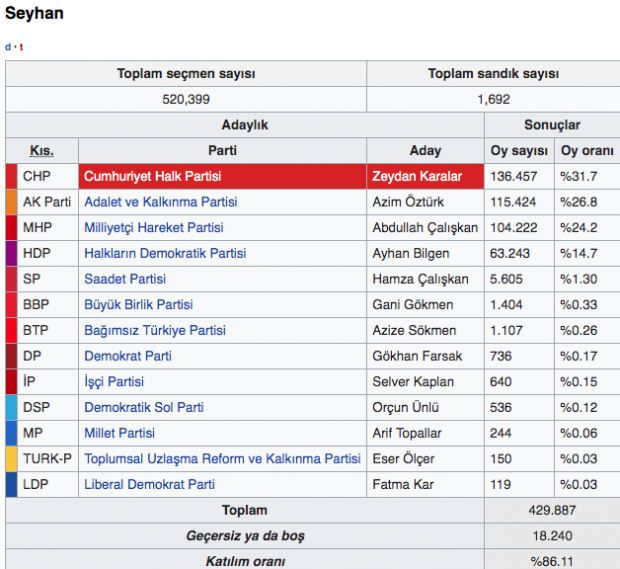This screenshot has width=620, height=569.
Task: Click candidate name Selver Kaplan
Action: pyautogui.click(x=413, y=382)
